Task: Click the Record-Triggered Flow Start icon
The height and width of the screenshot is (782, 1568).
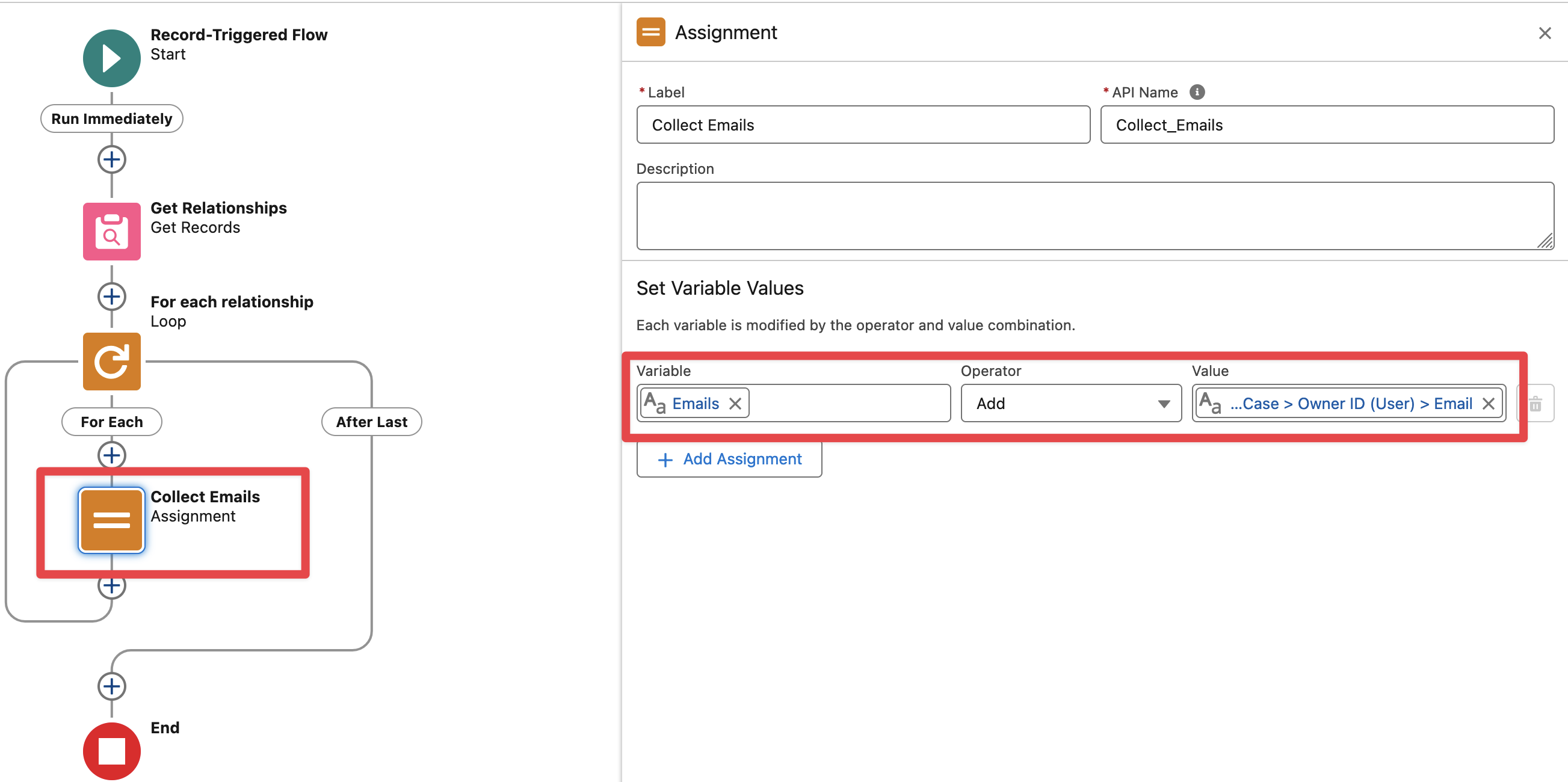Action: click(111, 58)
